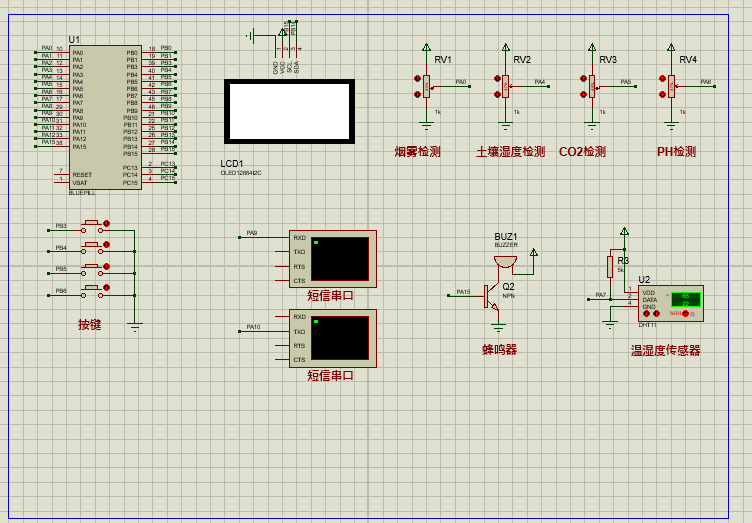752x523 pixels.
Task: Select the Q2 NPN transistor
Action: tap(492, 298)
